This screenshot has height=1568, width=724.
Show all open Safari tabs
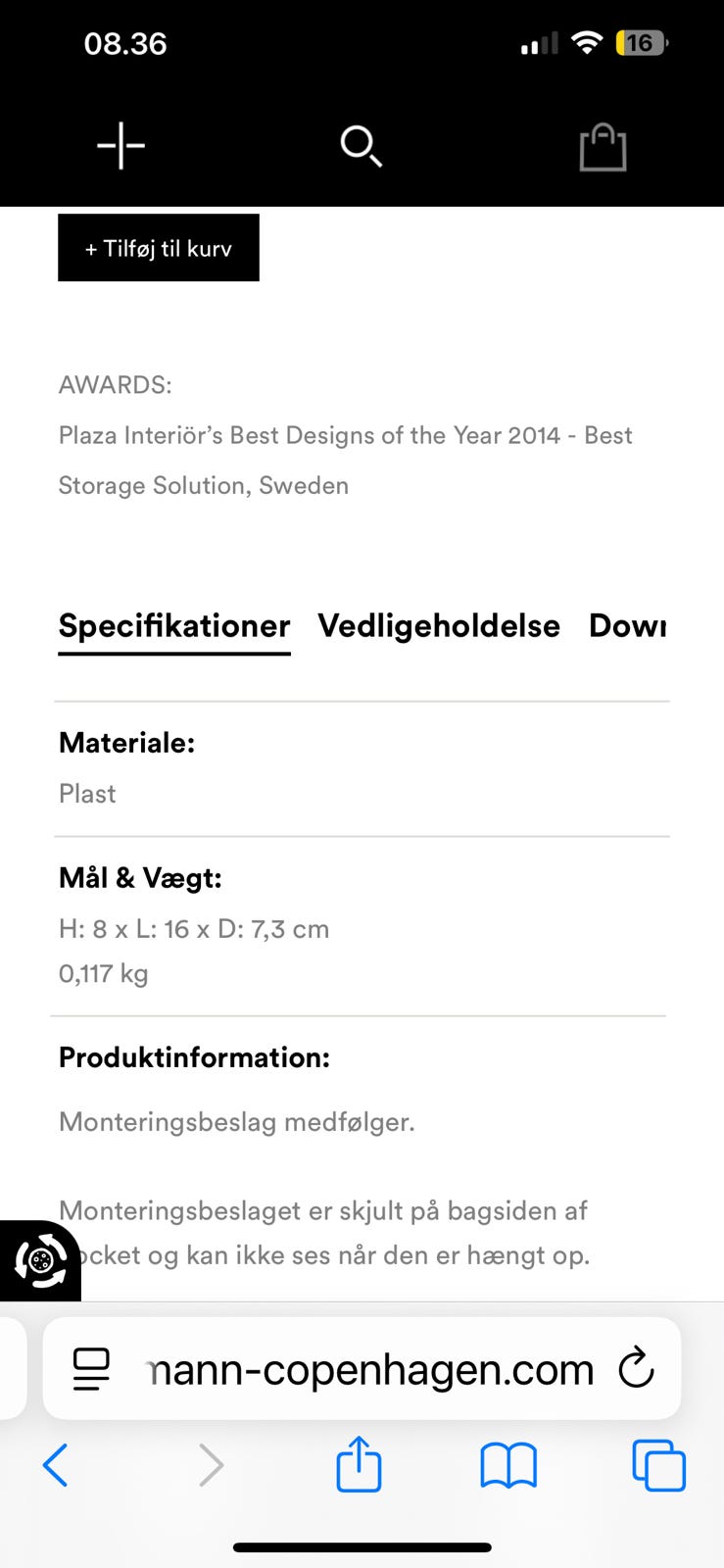[658, 1466]
